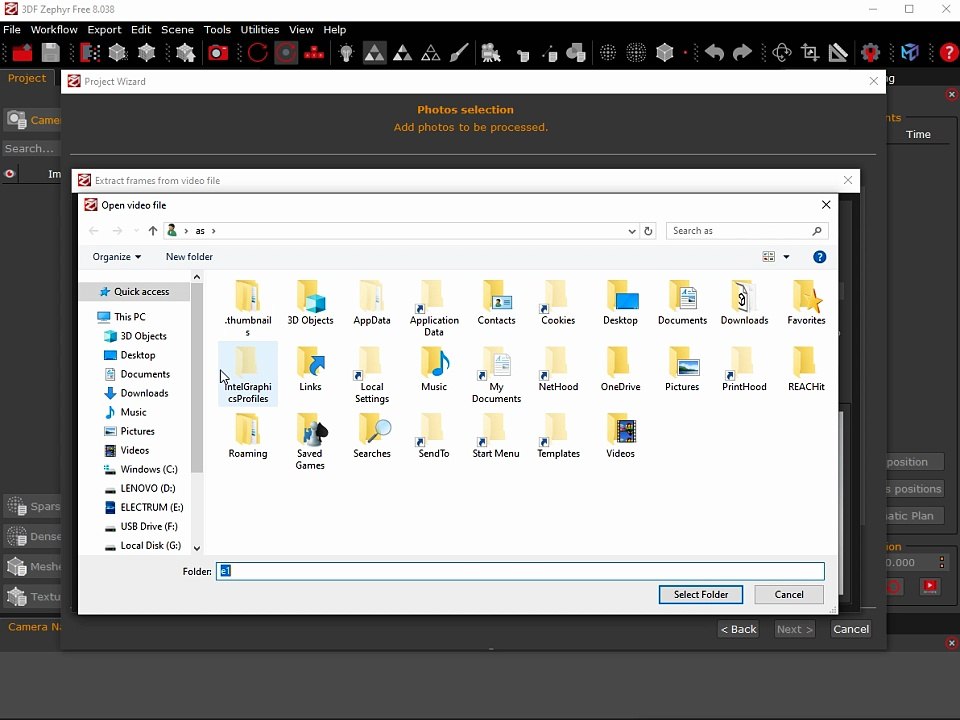The height and width of the screenshot is (720, 960).
Task: Select the 3D Objects folder icon
Action: pyautogui.click(x=310, y=303)
